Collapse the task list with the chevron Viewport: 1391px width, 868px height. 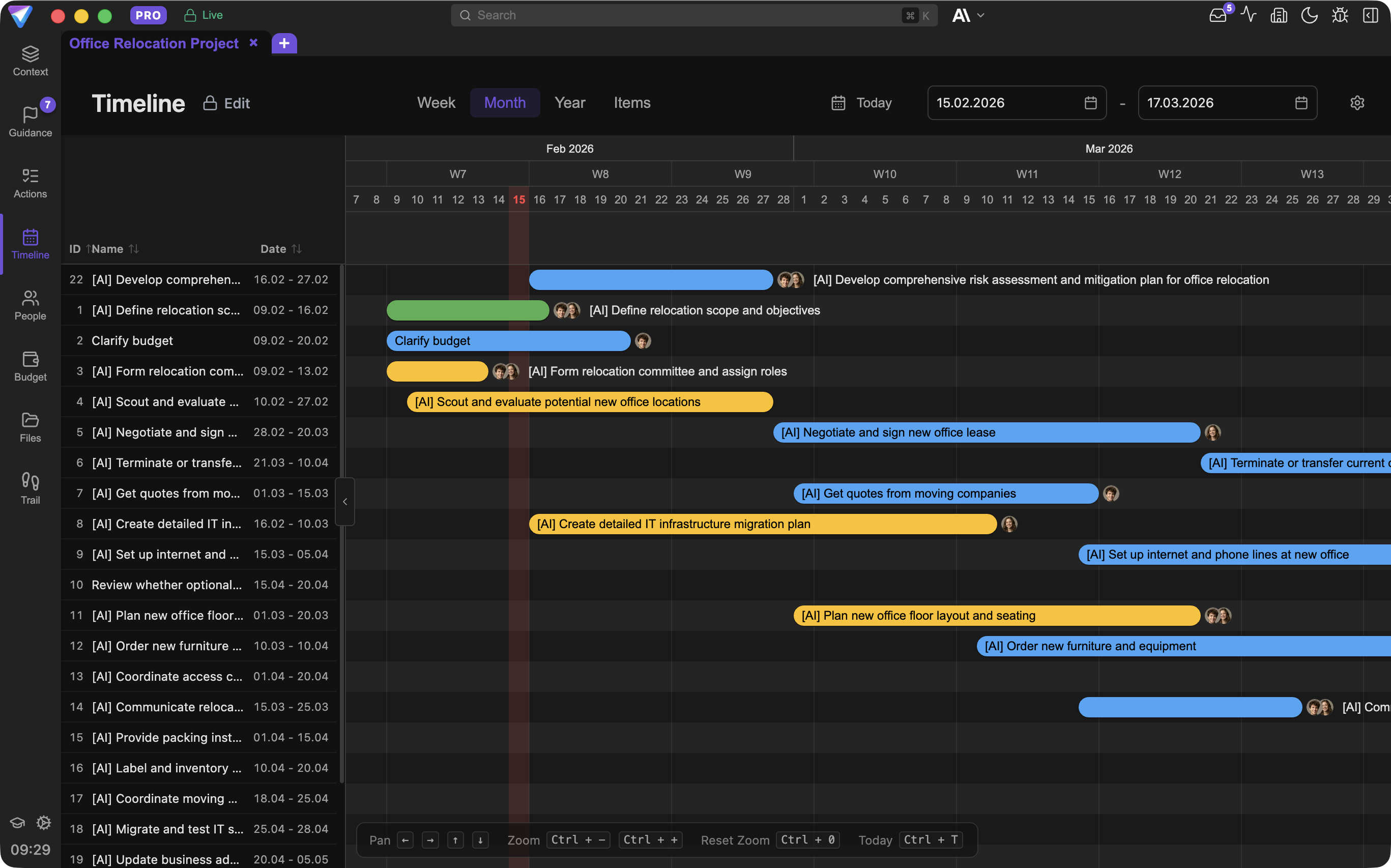pos(345,501)
